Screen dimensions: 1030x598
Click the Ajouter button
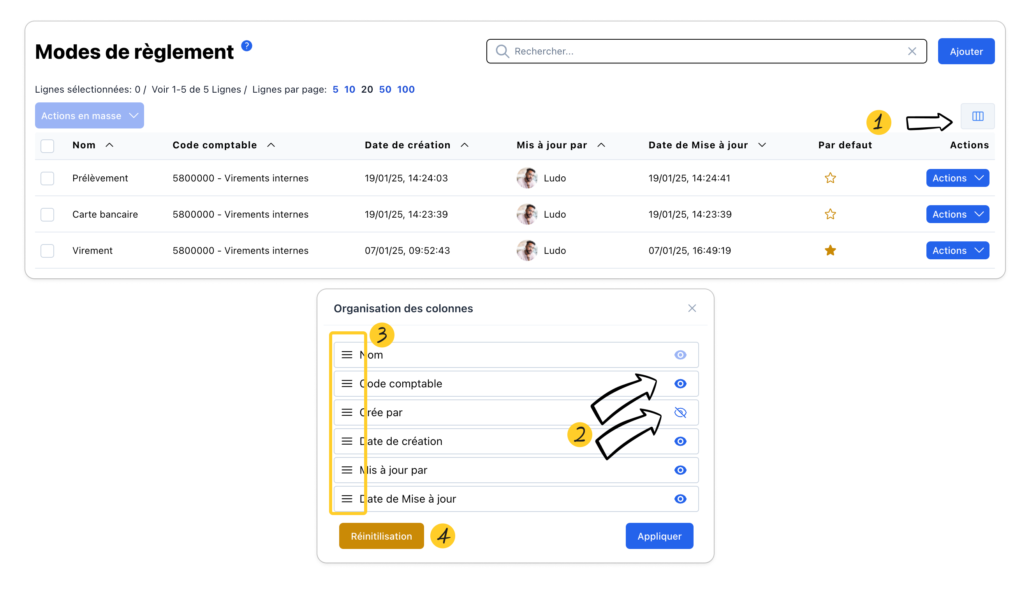(966, 51)
